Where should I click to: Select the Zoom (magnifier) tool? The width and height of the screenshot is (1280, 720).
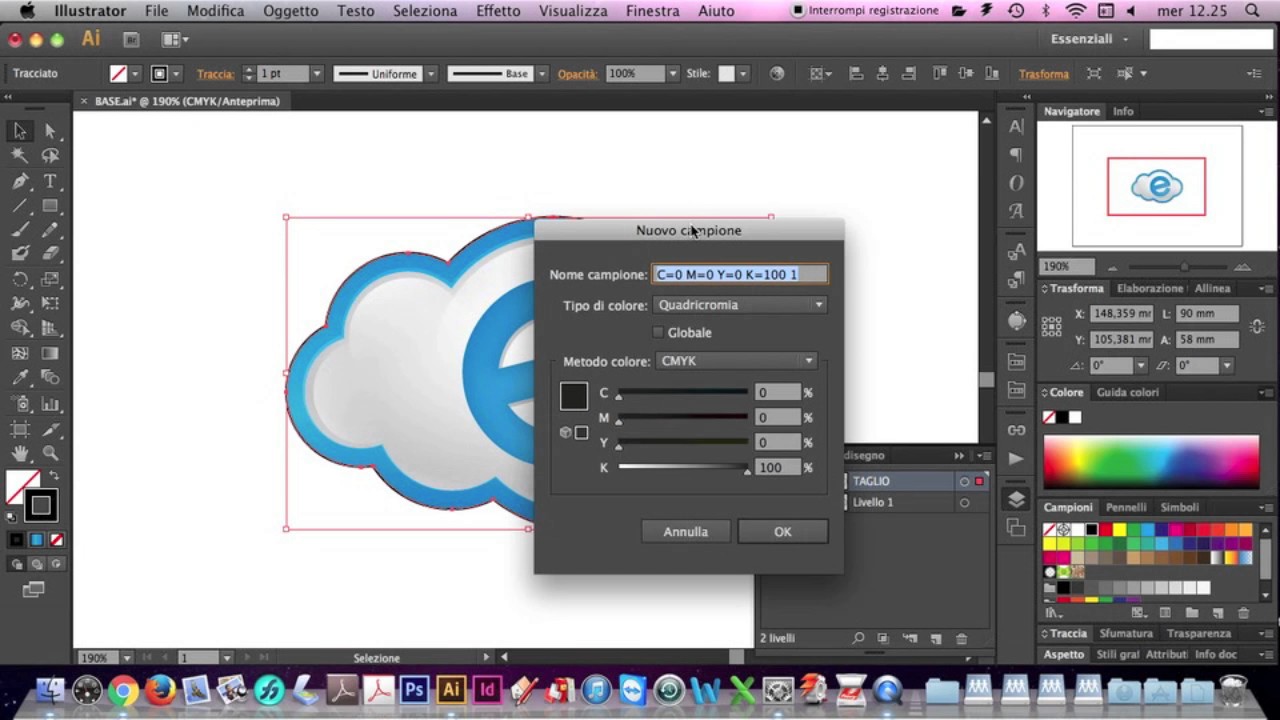coord(50,454)
